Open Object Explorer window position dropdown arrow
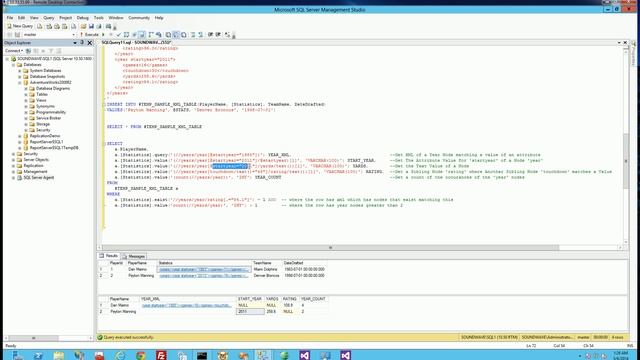 click(x=75, y=42)
